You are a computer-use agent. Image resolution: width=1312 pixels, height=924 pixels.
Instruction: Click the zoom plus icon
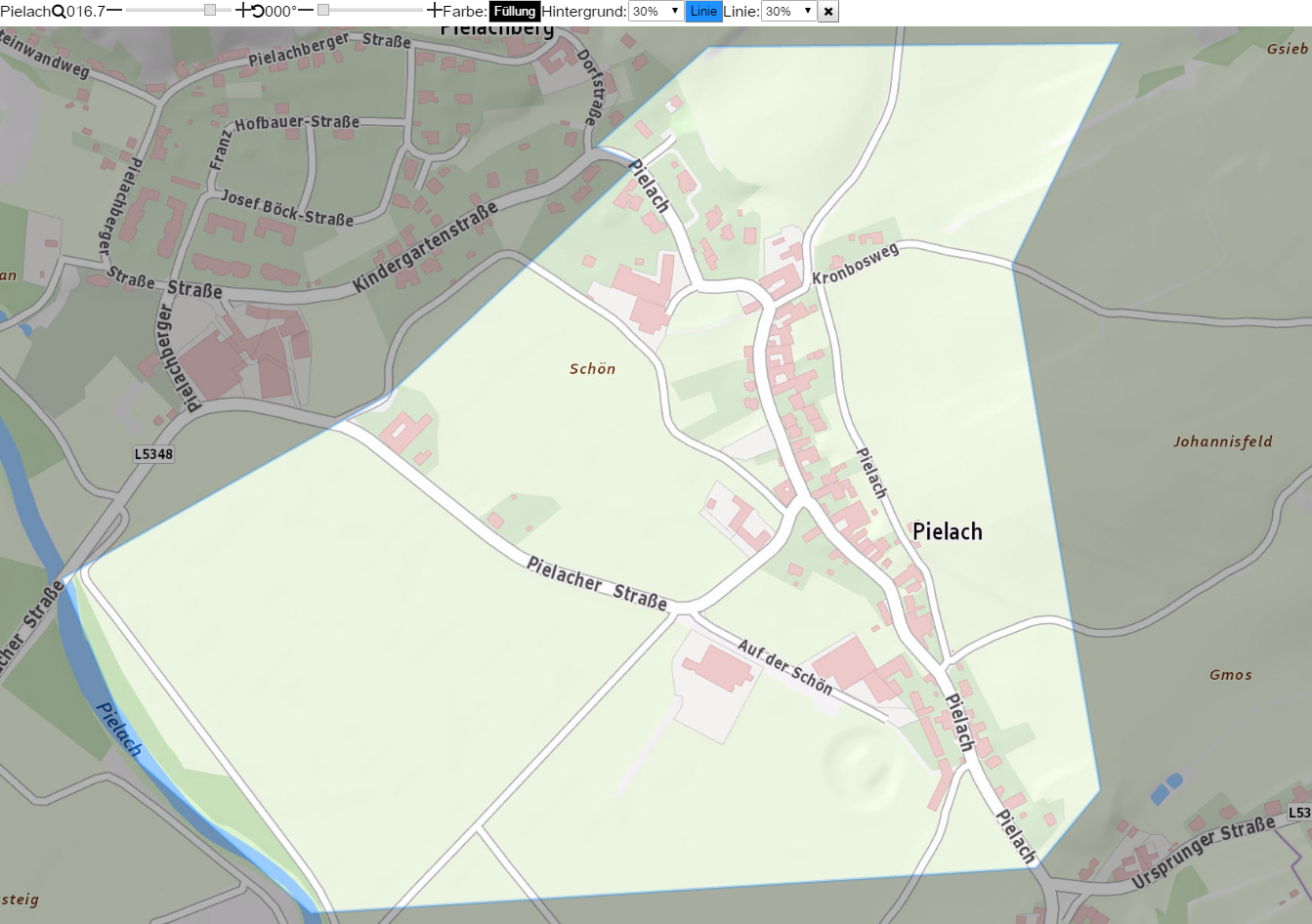[x=242, y=11]
